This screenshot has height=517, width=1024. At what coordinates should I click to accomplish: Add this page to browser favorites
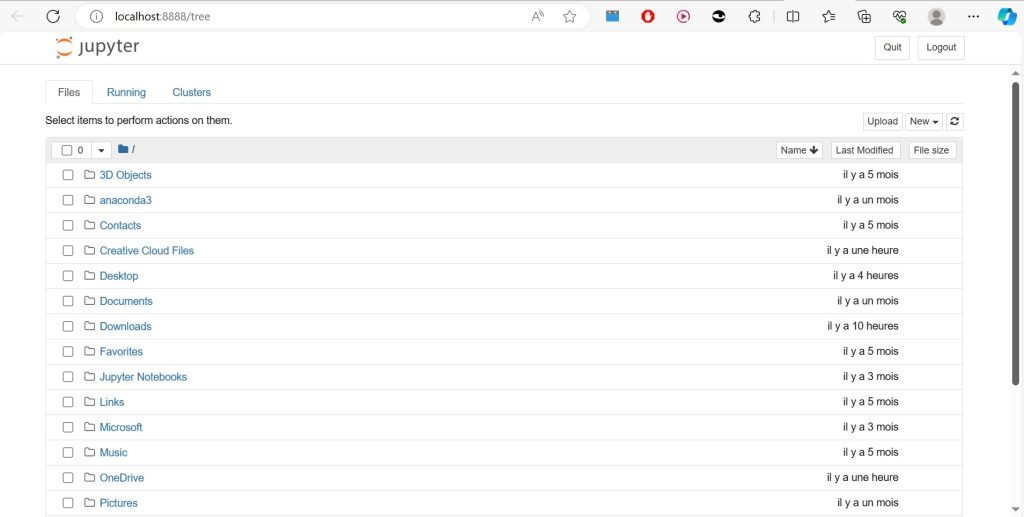(569, 16)
